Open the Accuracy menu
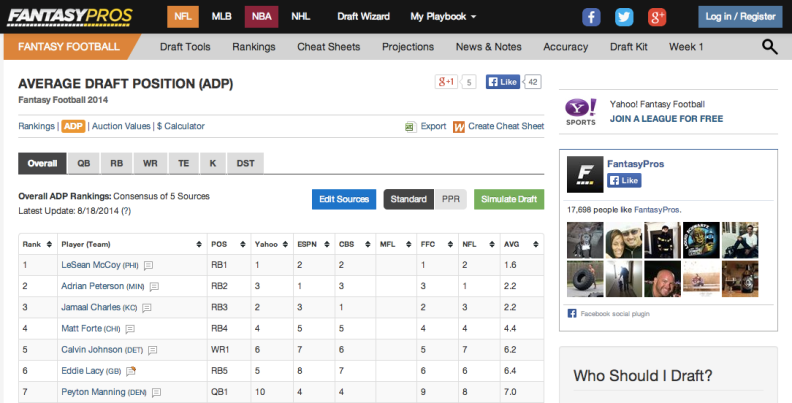Viewport: 792px width, 403px height. [566, 47]
